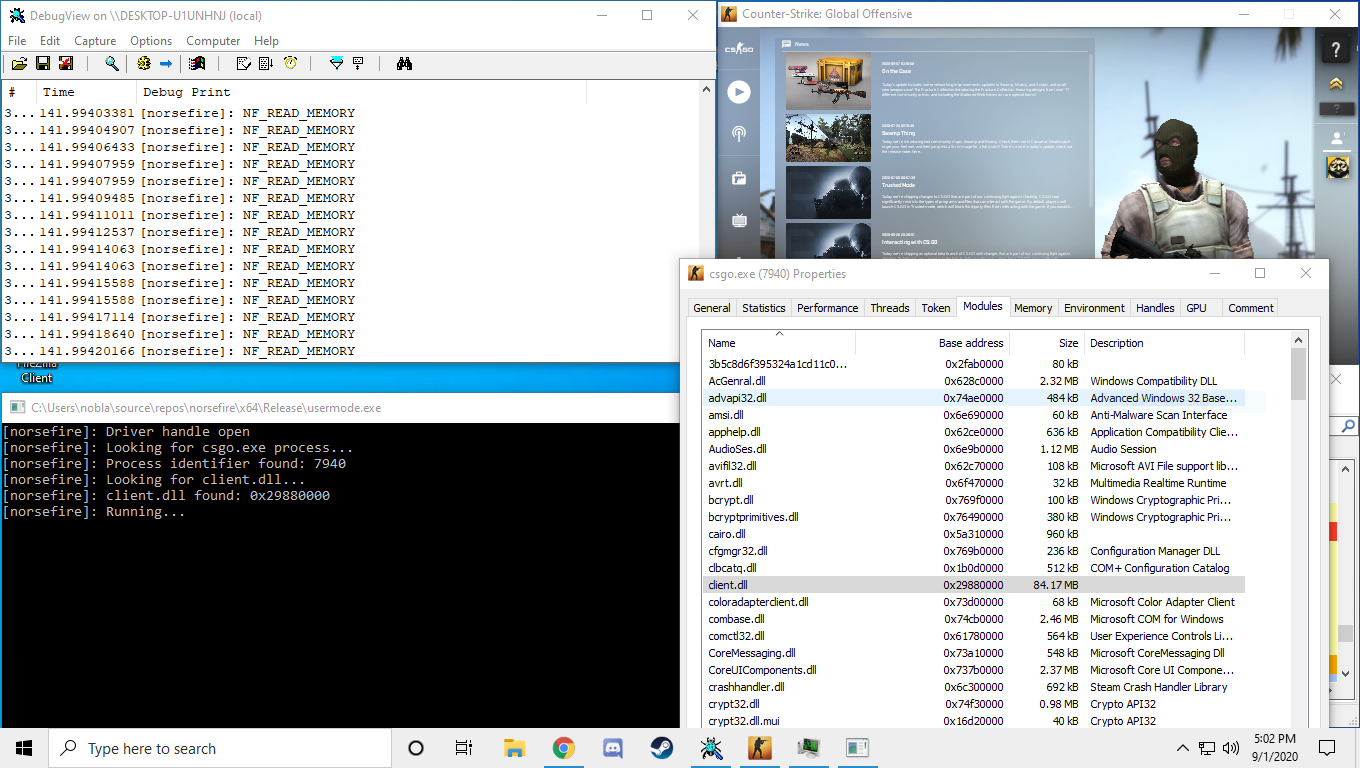Click the floppy icon with red X in DebugView

coord(66,63)
